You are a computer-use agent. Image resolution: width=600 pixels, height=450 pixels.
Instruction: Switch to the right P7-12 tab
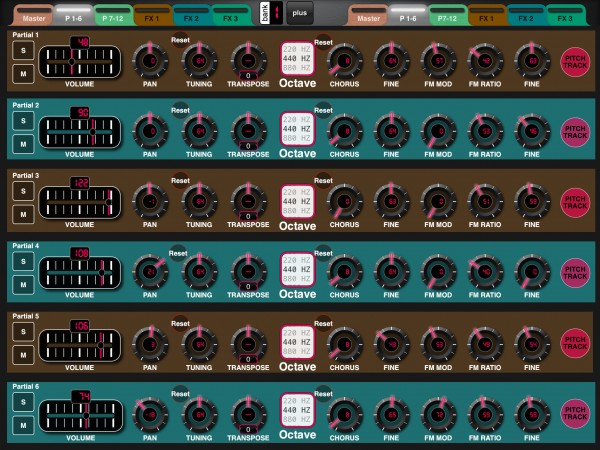point(447,15)
